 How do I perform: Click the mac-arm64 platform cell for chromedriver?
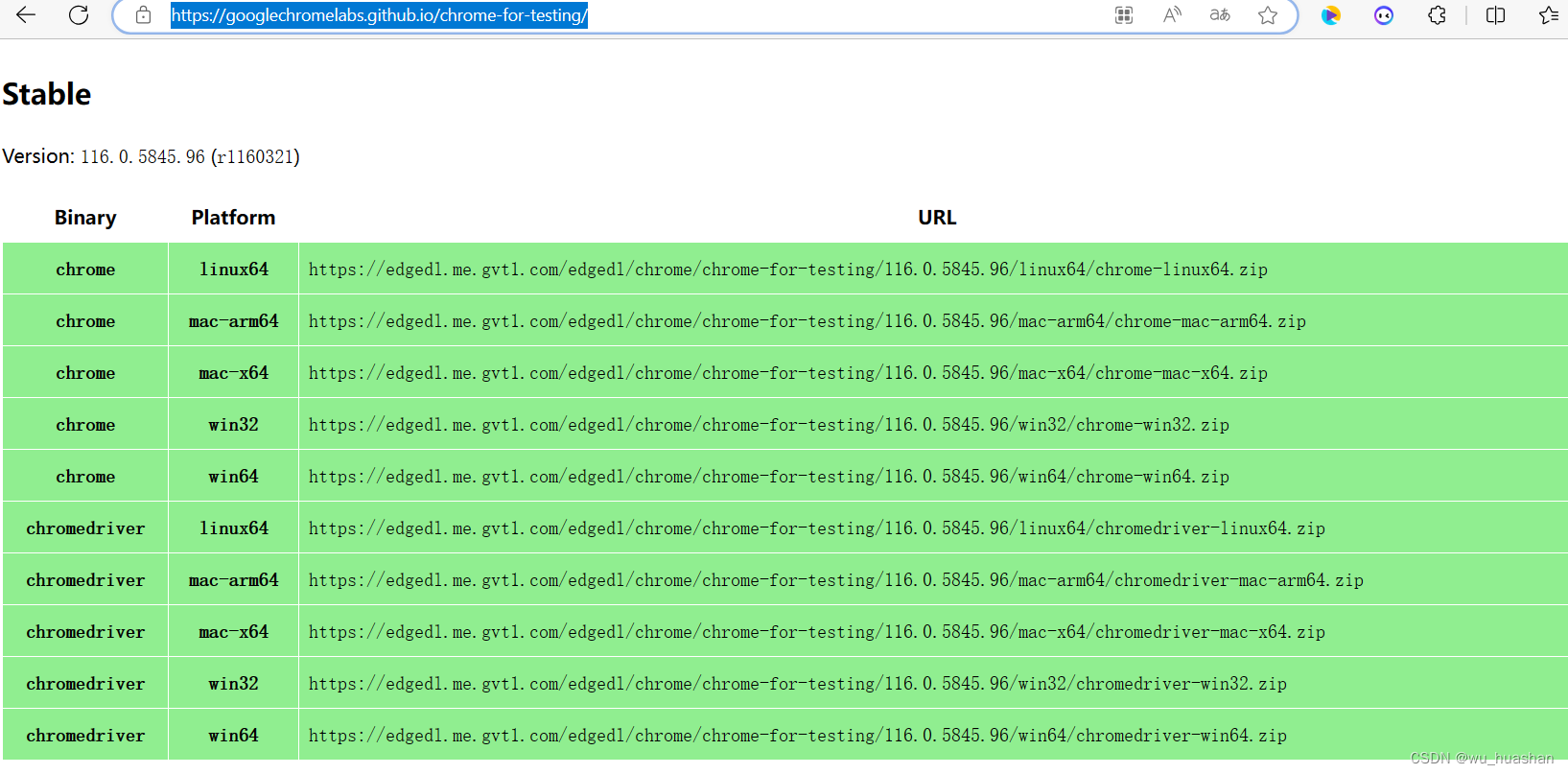point(234,580)
